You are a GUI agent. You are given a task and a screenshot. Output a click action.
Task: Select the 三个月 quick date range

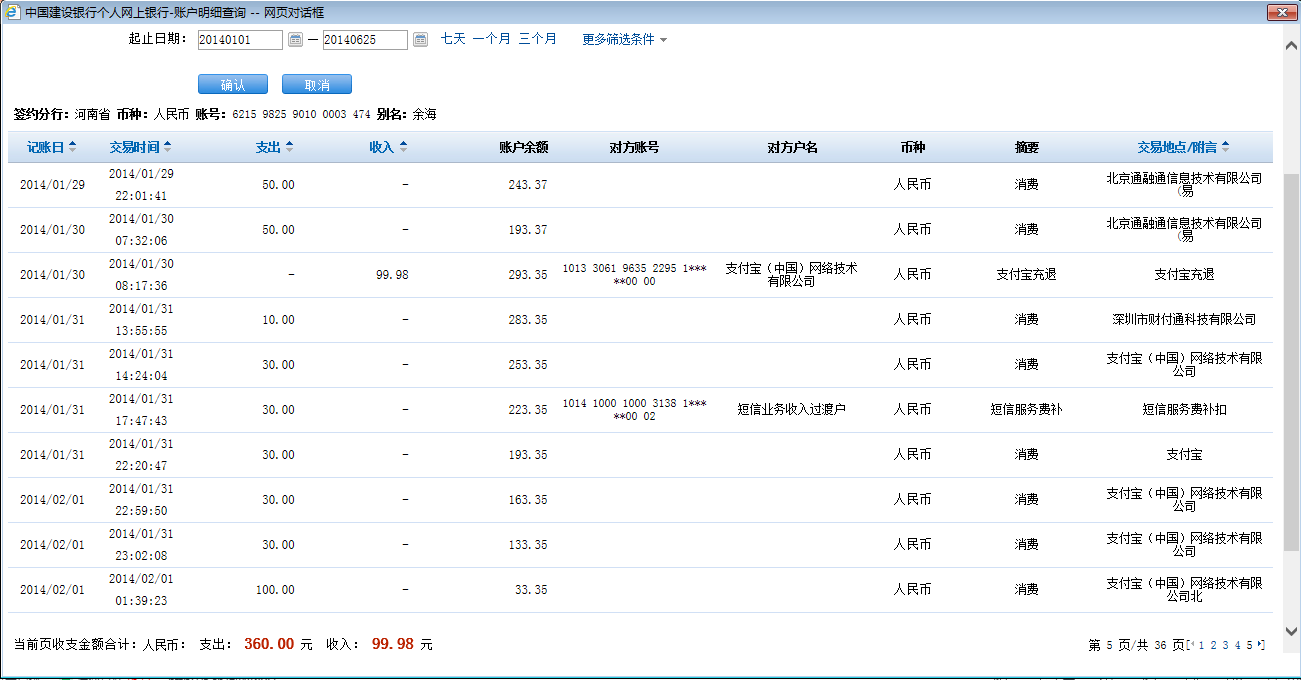click(537, 39)
